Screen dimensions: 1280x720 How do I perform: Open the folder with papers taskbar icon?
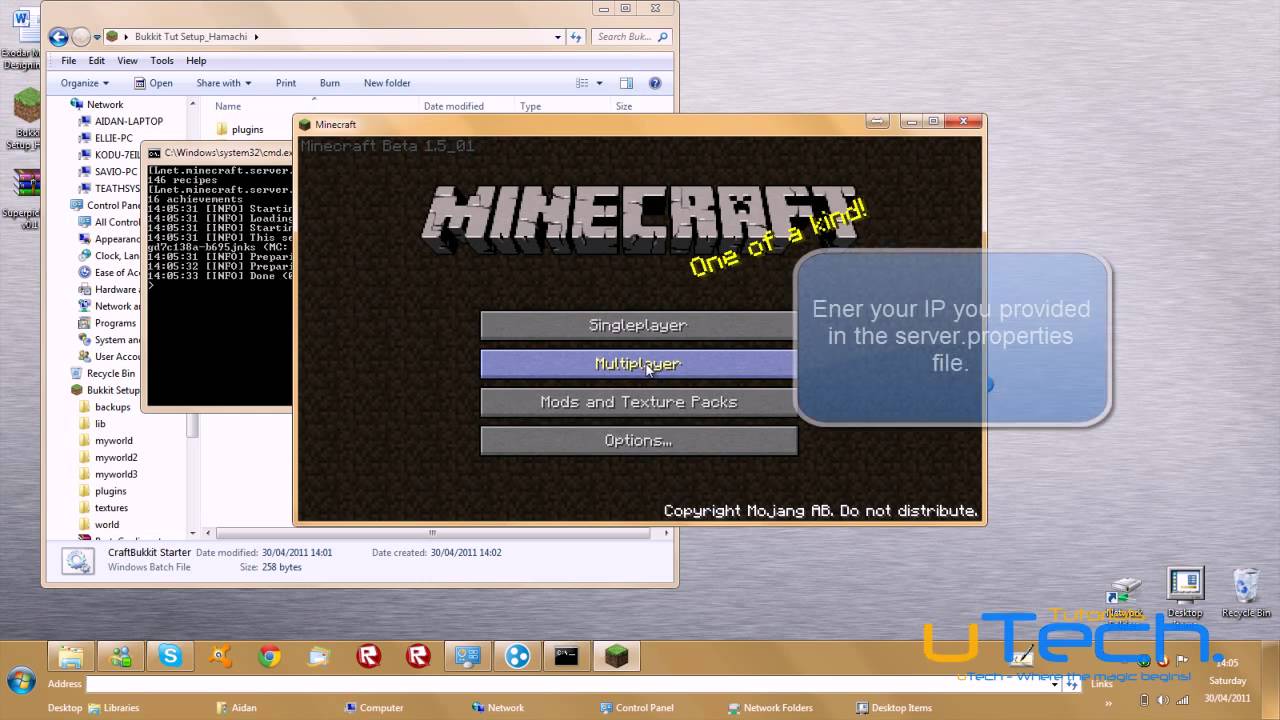click(319, 657)
